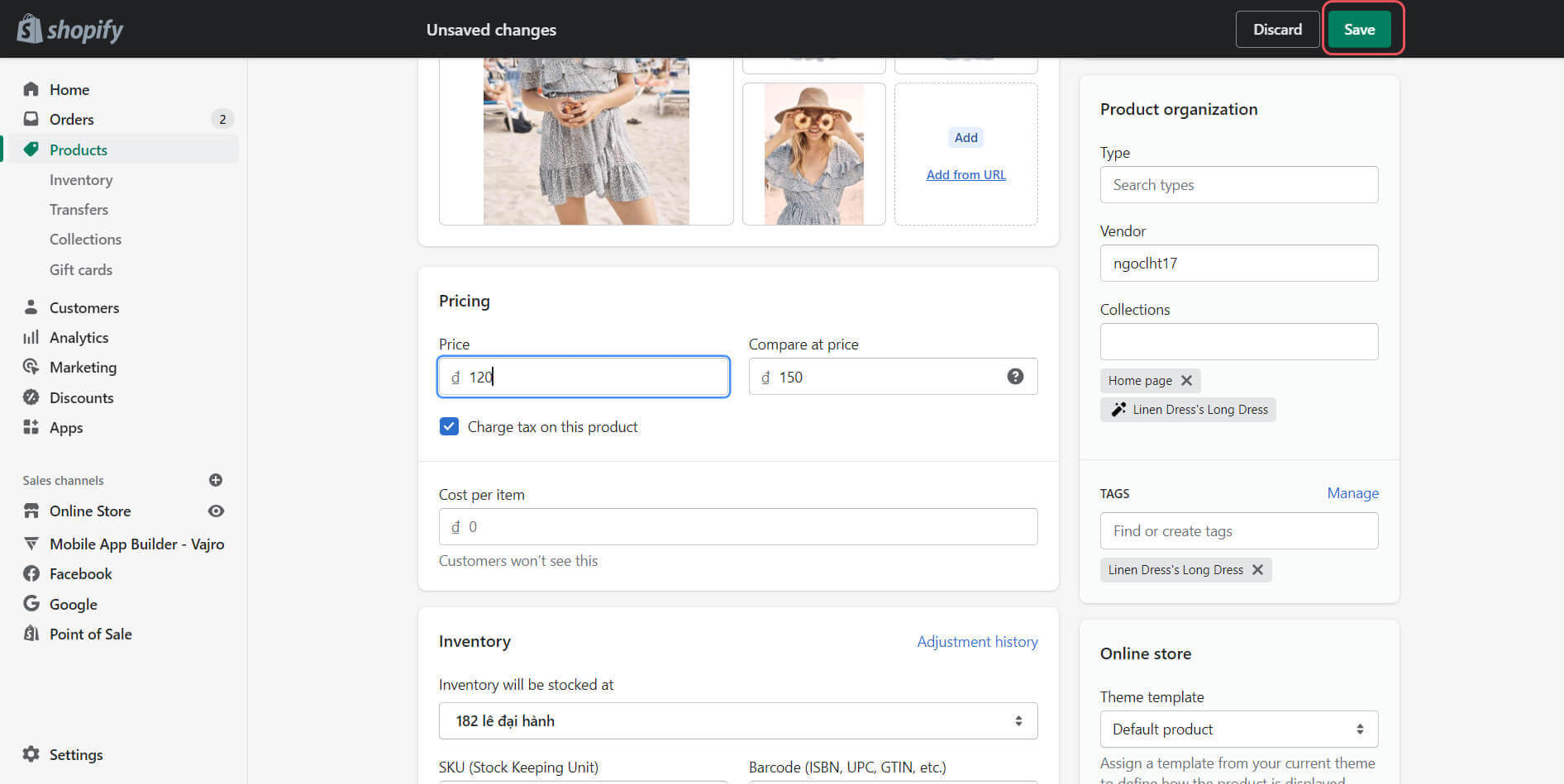The height and width of the screenshot is (784, 1564).
Task: Click the Settings gear icon
Action: click(31, 754)
